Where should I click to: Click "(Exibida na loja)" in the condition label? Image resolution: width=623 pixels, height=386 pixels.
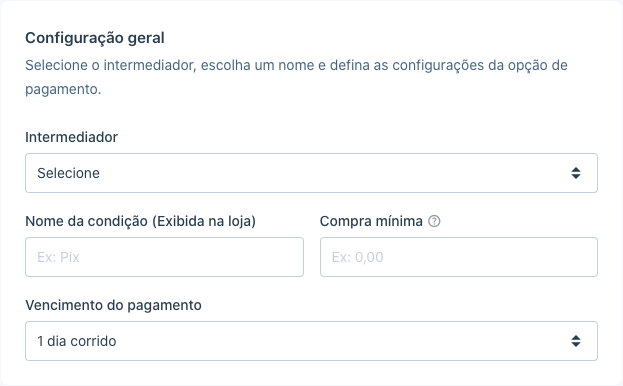[204, 221]
